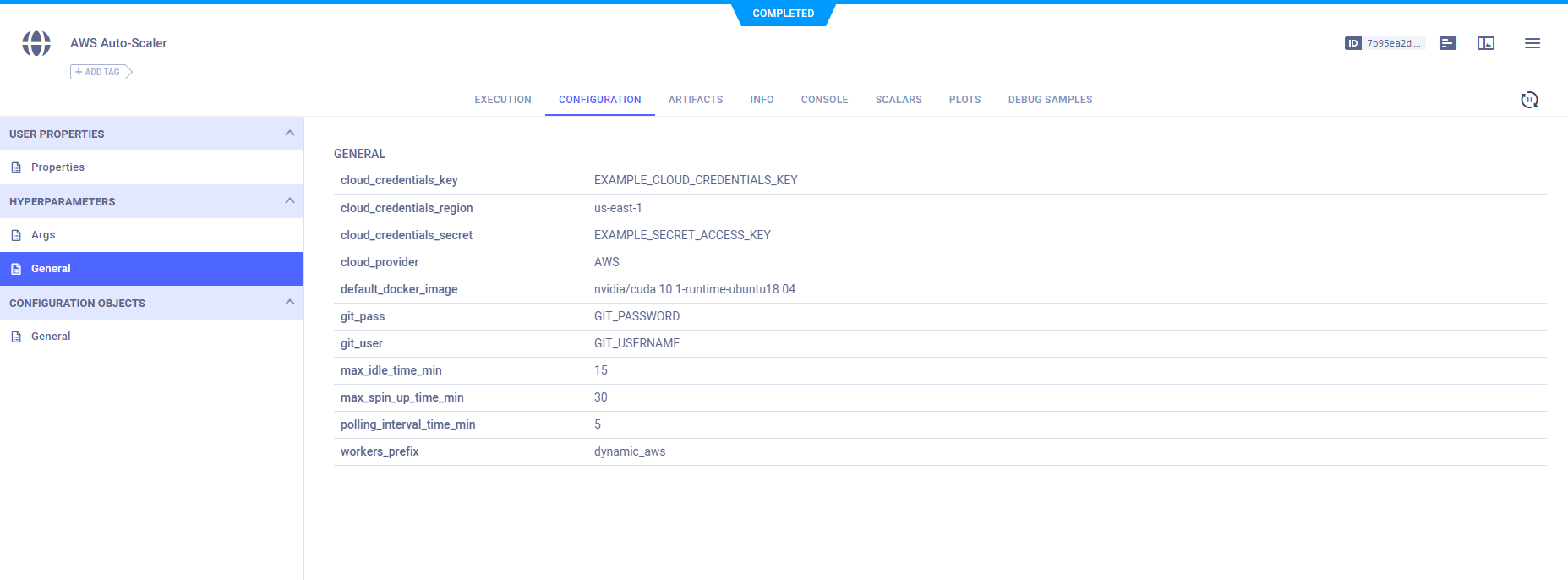Open the full-screen details view icon

[1486, 43]
